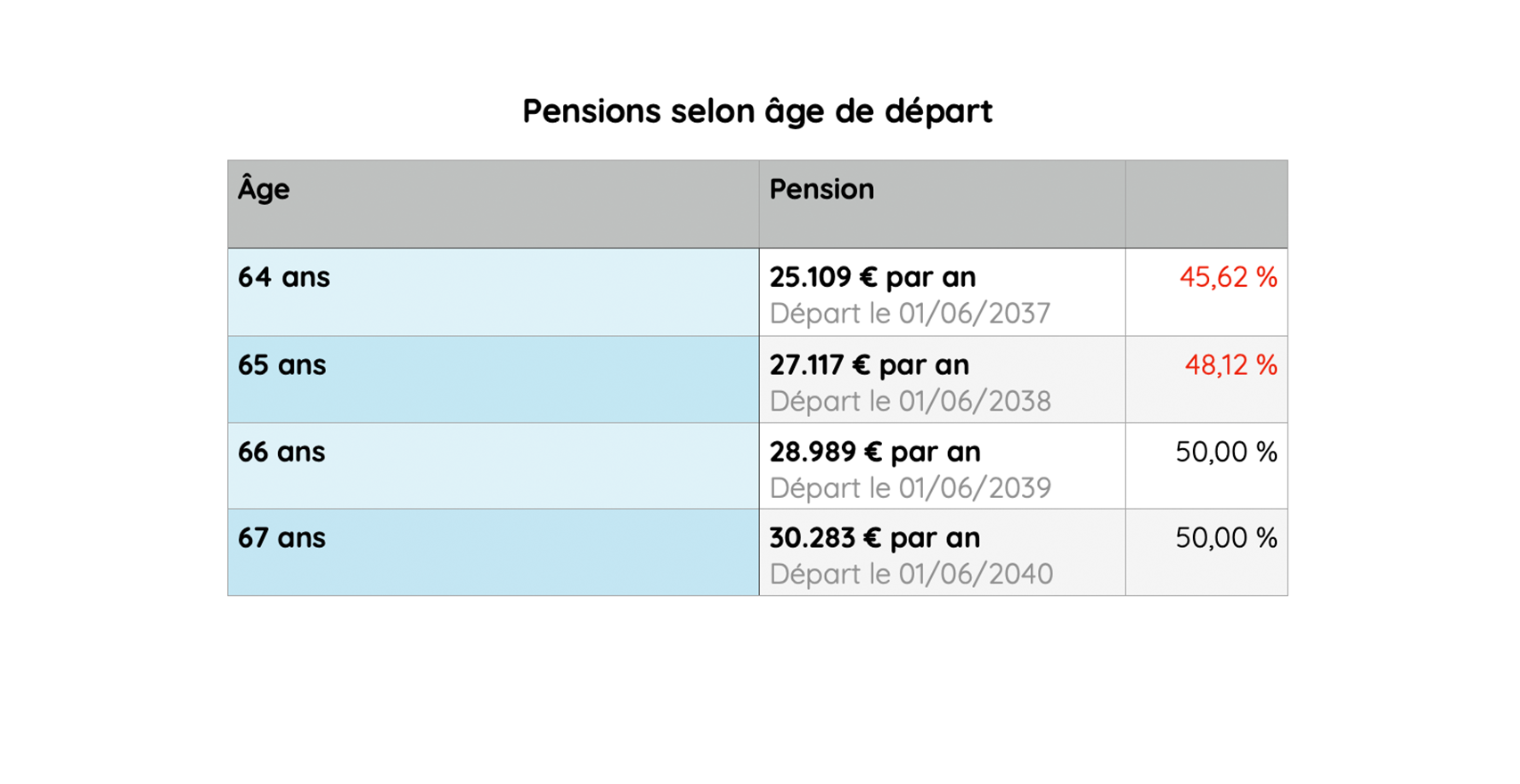Viewport: 1520px width, 784px height.
Task: Click the red 45,62 % rate
Action: 1228,278
